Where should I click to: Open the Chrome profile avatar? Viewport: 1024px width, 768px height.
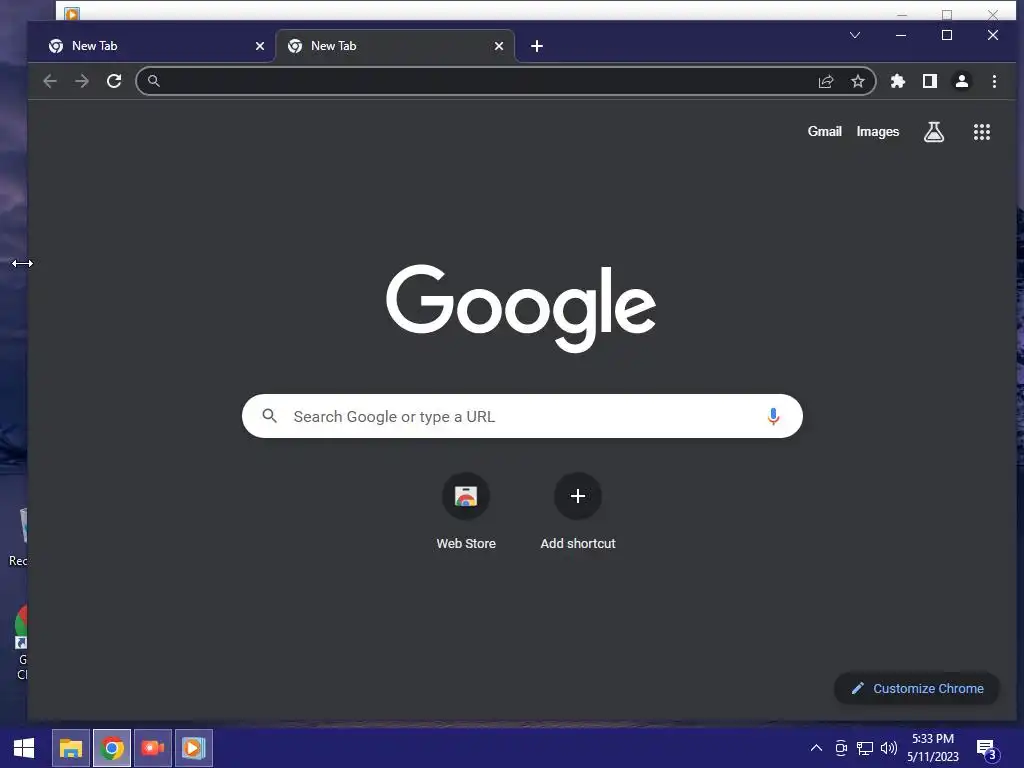pos(962,81)
